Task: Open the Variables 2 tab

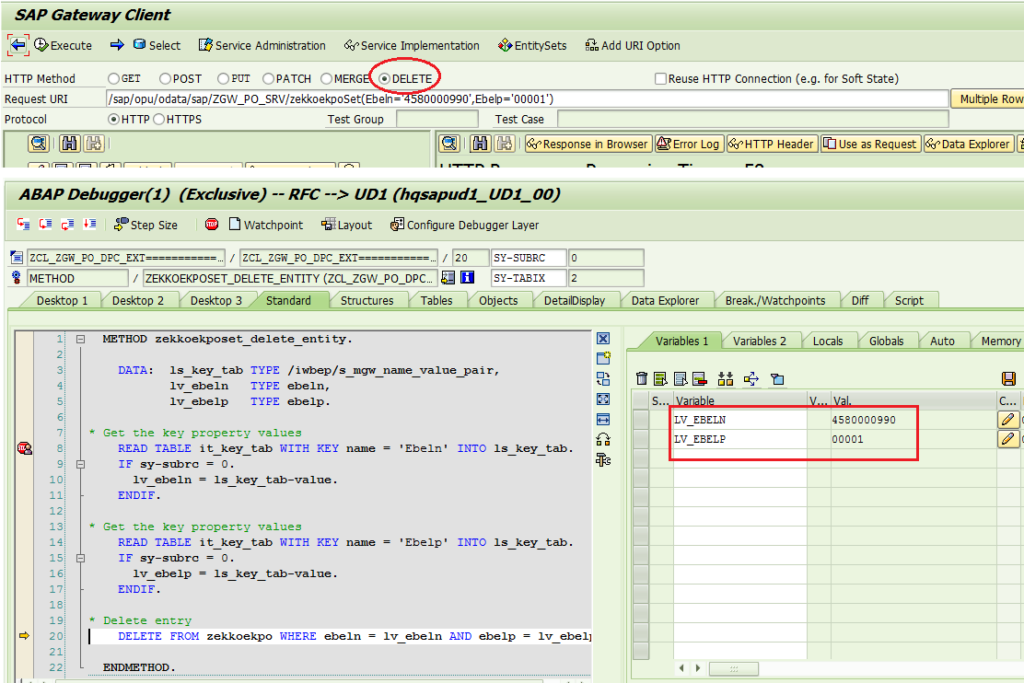Action: pos(759,341)
